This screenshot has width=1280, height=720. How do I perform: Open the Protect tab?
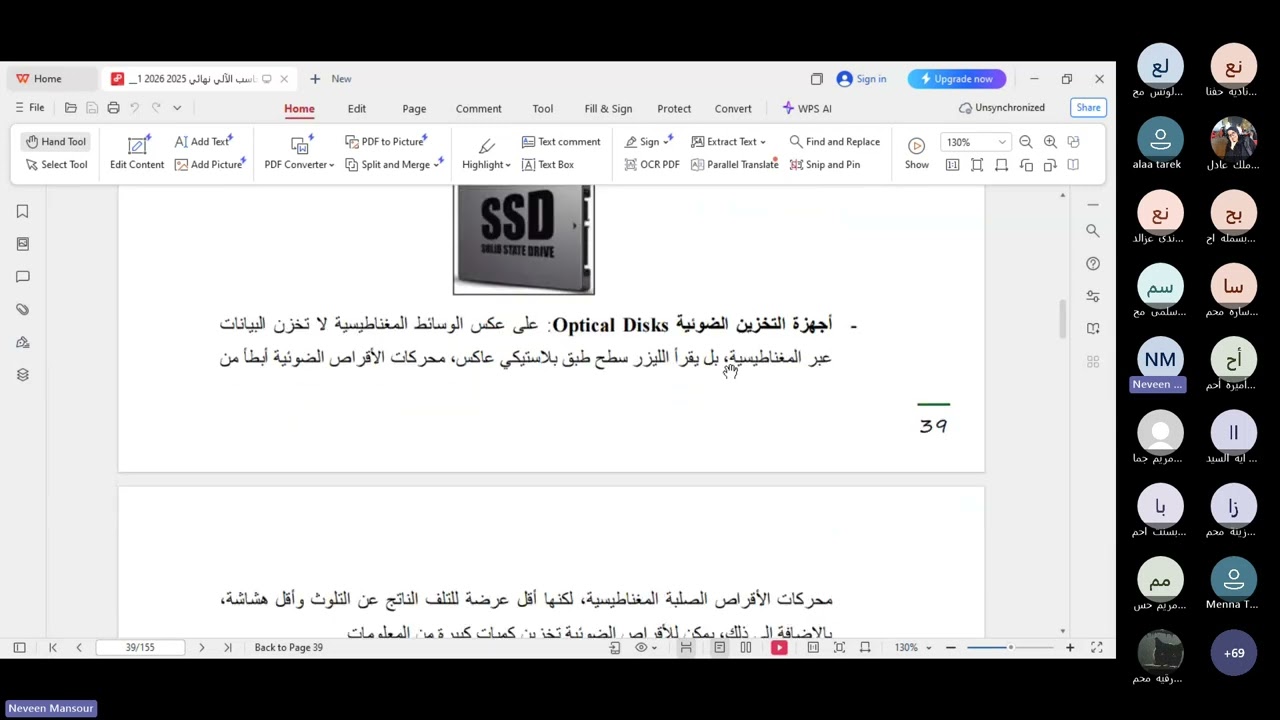[x=674, y=108]
